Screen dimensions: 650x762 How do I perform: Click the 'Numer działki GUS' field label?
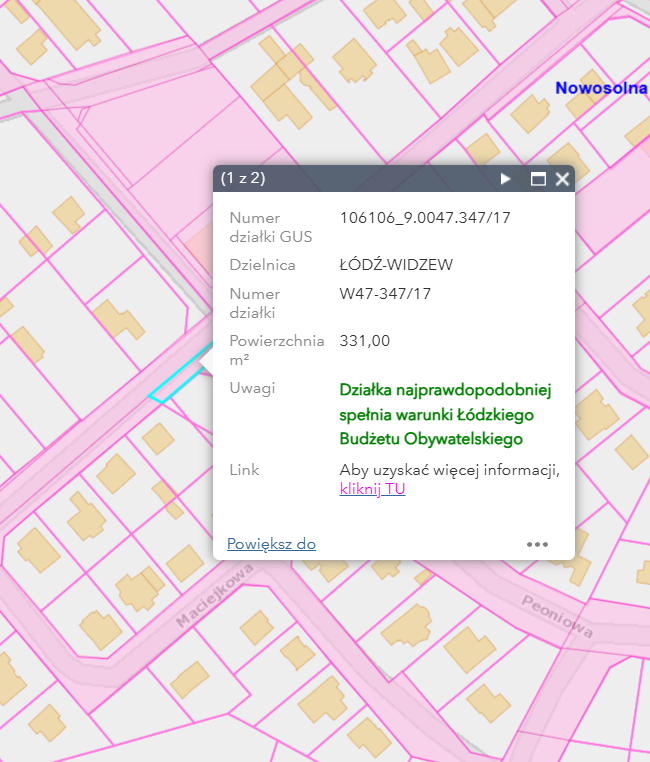coord(270,227)
